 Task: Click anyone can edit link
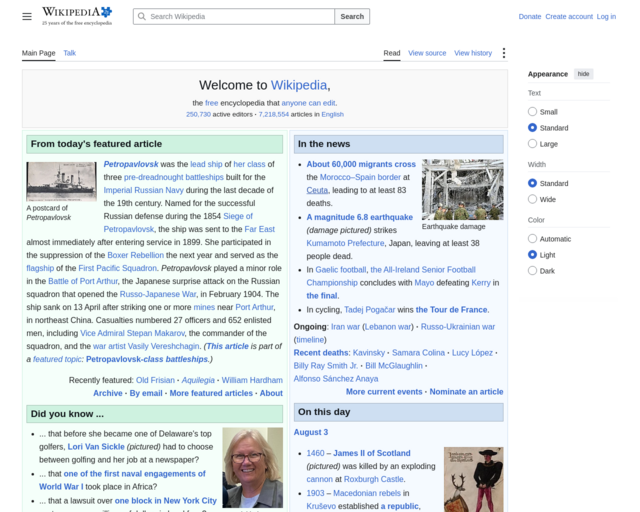(308, 103)
